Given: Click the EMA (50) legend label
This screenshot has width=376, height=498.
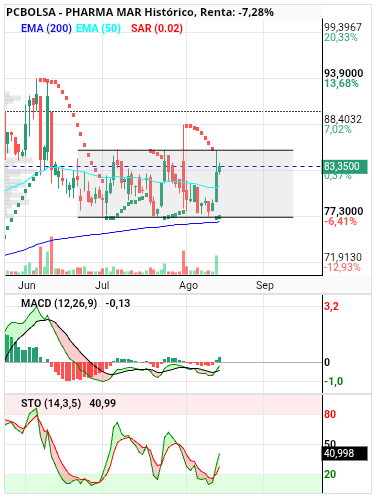Looking at the screenshot, I should tap(98, 28).
